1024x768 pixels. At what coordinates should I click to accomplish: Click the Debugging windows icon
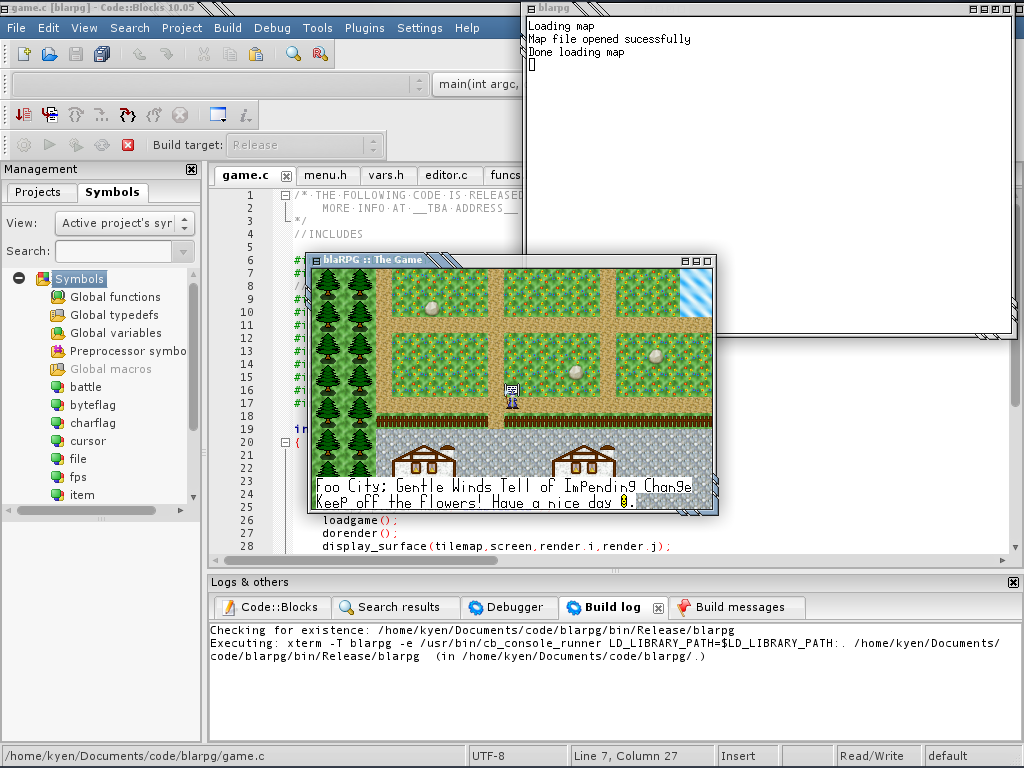coord(218,115)
